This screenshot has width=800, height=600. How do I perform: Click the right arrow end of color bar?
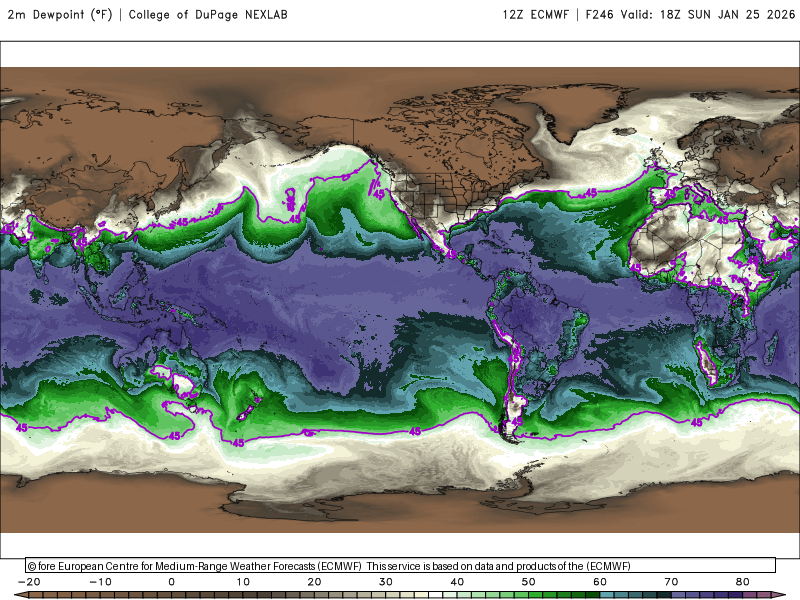pos(780,595)
